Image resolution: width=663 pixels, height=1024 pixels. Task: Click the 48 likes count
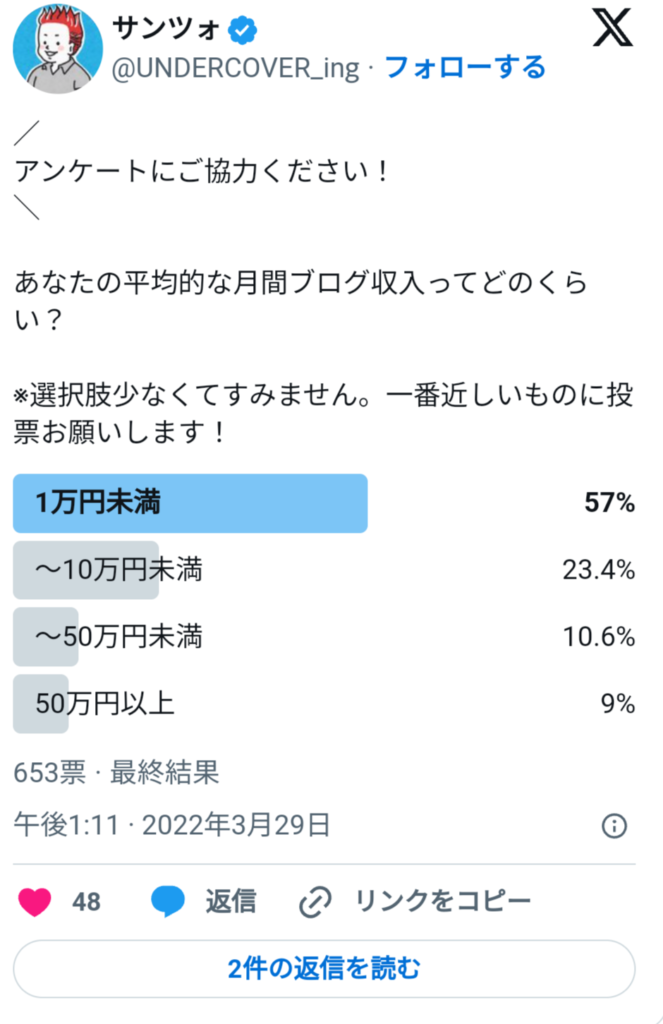86,903
